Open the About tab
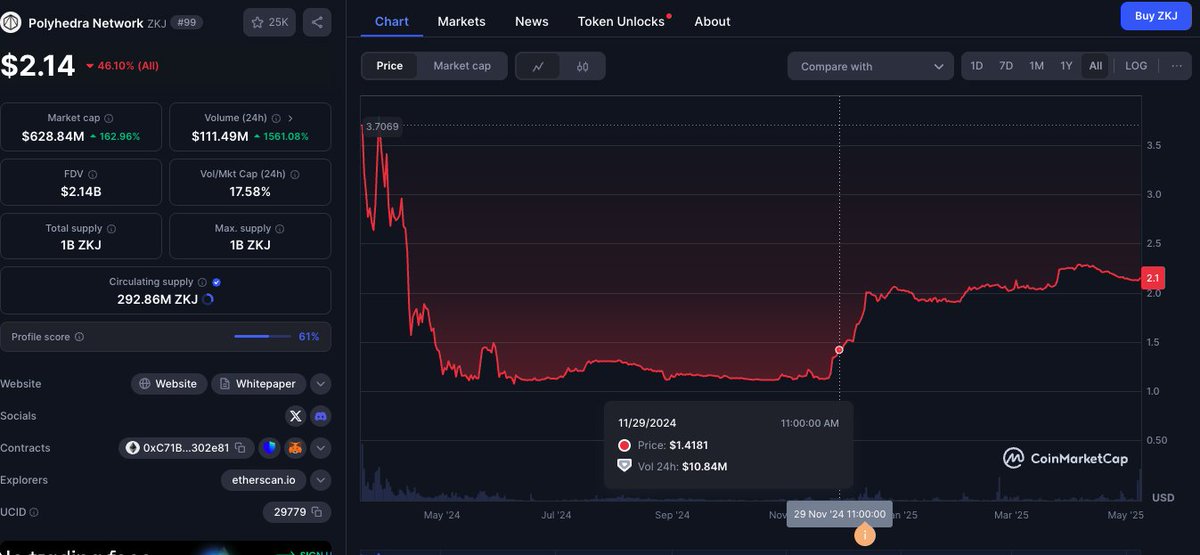The image size is (1200, 555). pos(712,21)
